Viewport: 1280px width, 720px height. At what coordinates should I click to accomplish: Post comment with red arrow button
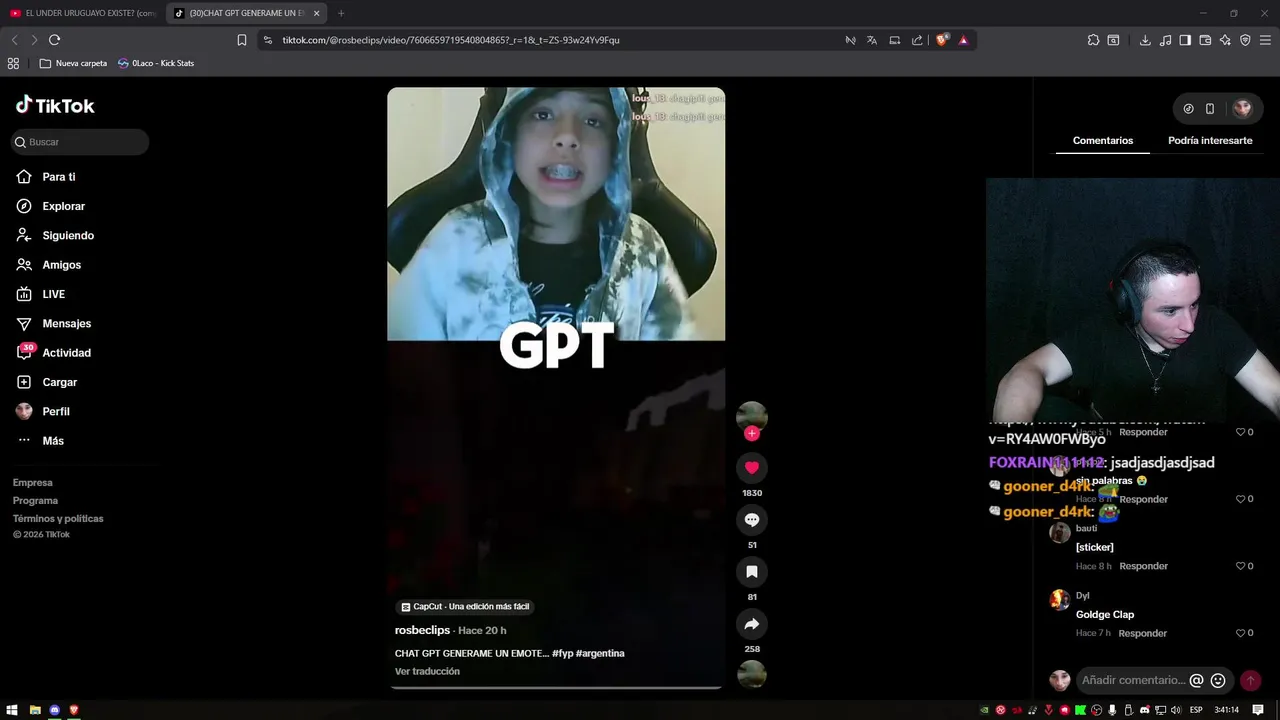pos(1250,680)
